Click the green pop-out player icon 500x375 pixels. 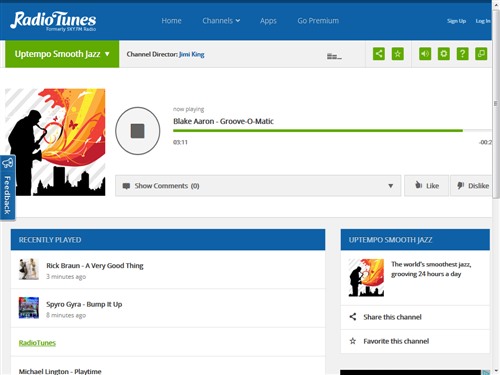(481, 54)
